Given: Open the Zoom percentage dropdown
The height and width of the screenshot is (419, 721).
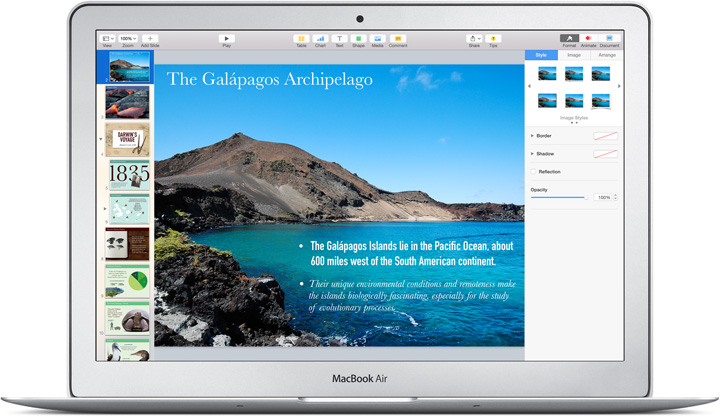Looking at the screenshot, I should [128, 38].
